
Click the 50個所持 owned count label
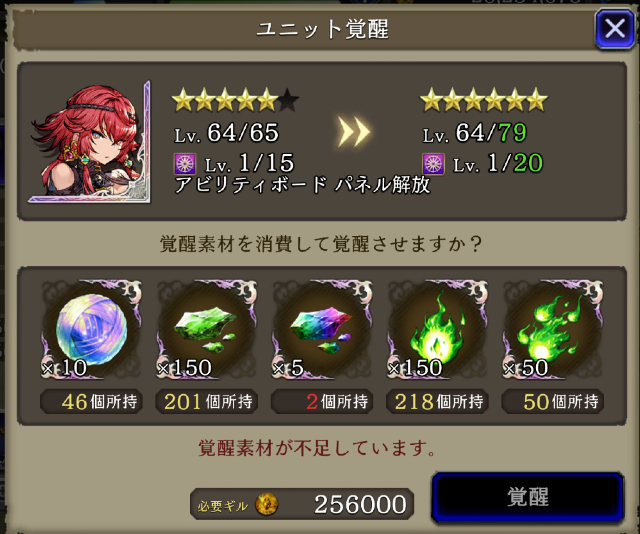pos(553,401)
